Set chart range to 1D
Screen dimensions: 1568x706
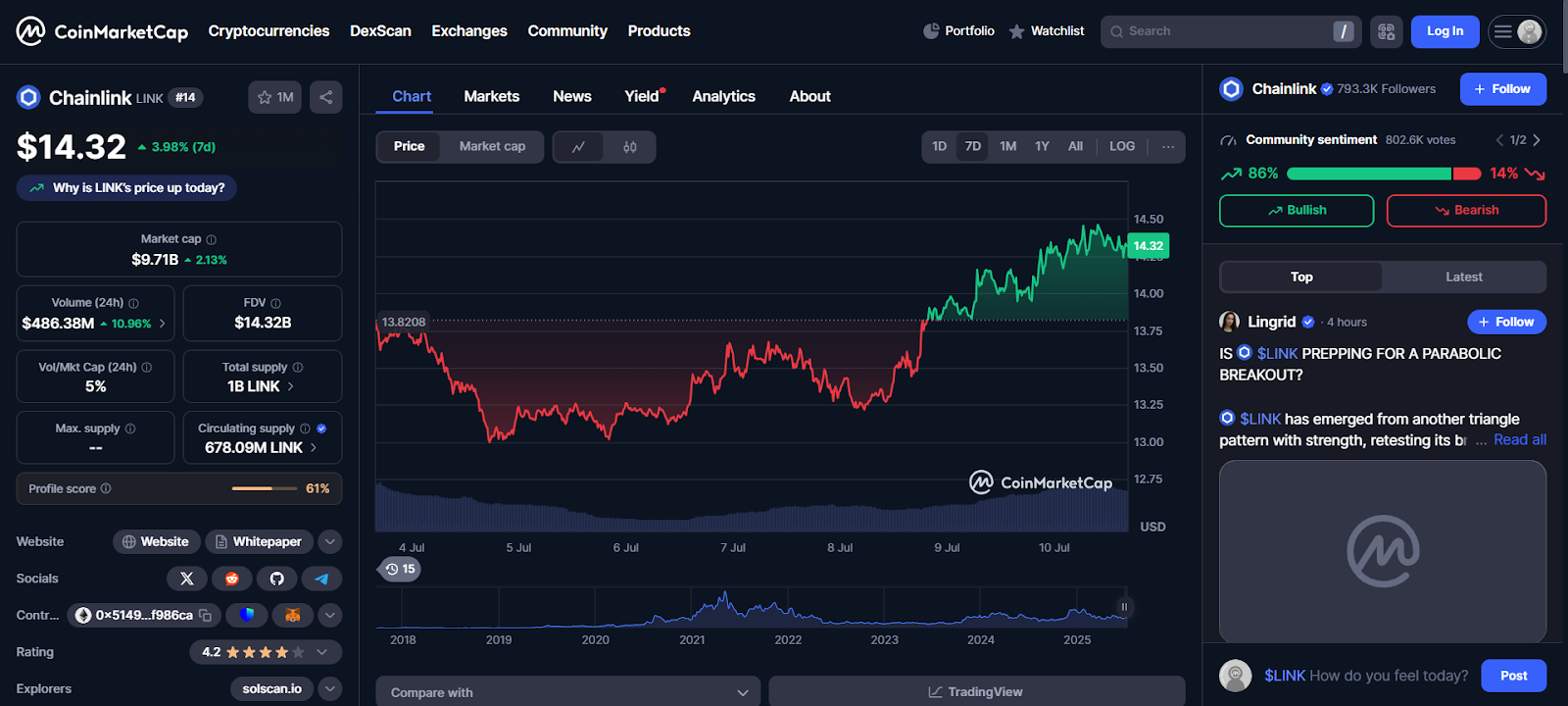(939, 147)
